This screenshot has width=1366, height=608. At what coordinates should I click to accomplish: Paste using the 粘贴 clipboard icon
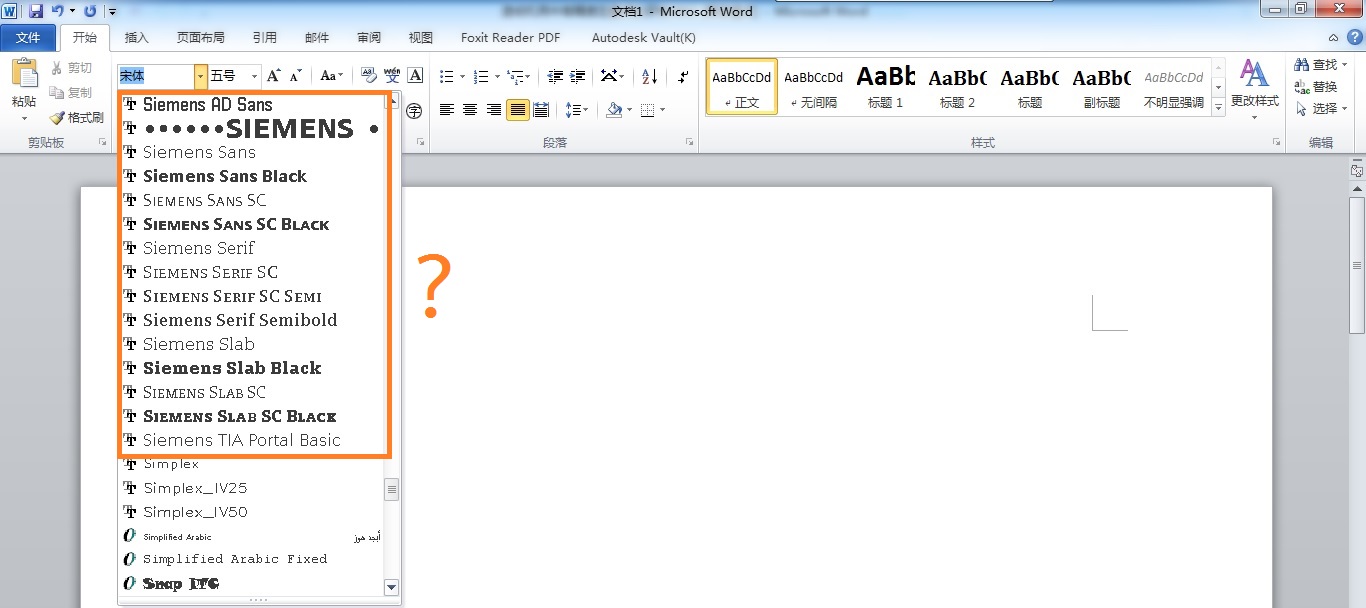pos(24,74)
